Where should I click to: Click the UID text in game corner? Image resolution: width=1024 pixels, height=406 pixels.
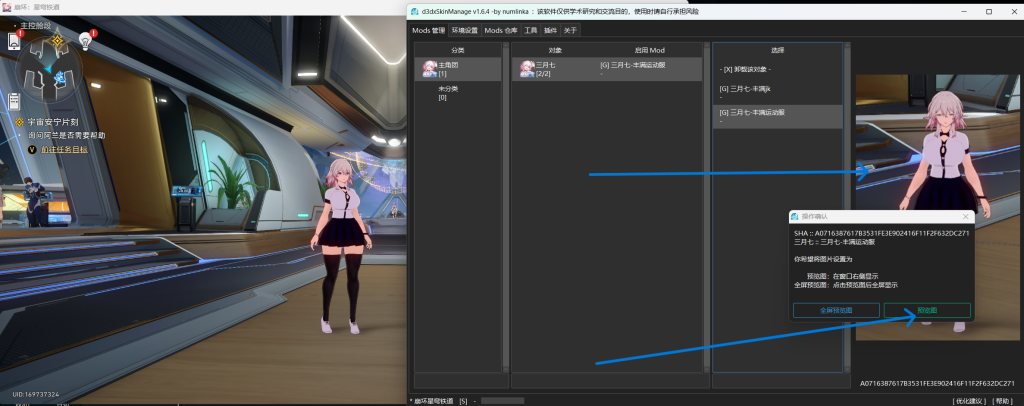(35, 394)
